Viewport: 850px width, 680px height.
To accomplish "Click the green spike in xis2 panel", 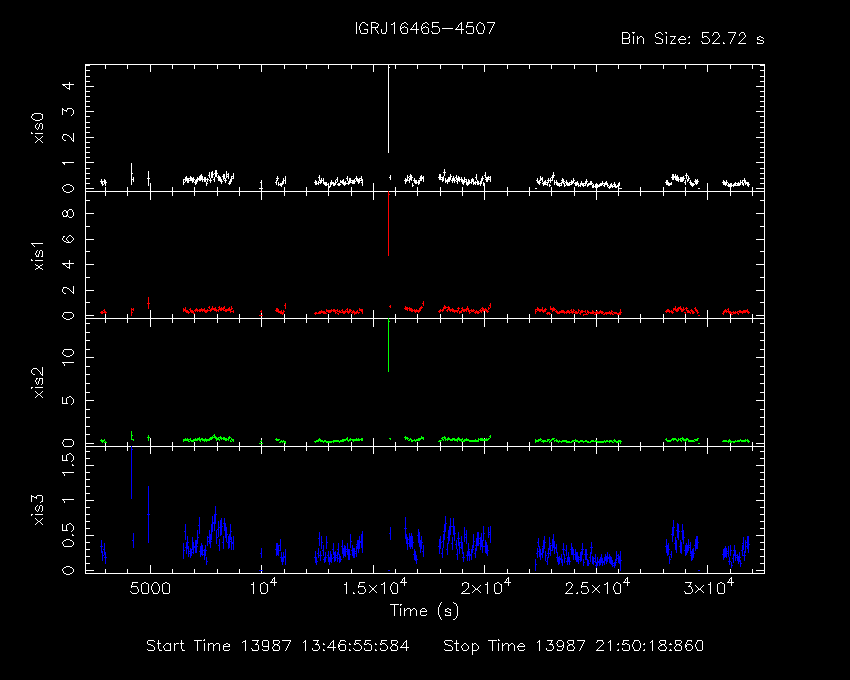I will tap(388, 345).
